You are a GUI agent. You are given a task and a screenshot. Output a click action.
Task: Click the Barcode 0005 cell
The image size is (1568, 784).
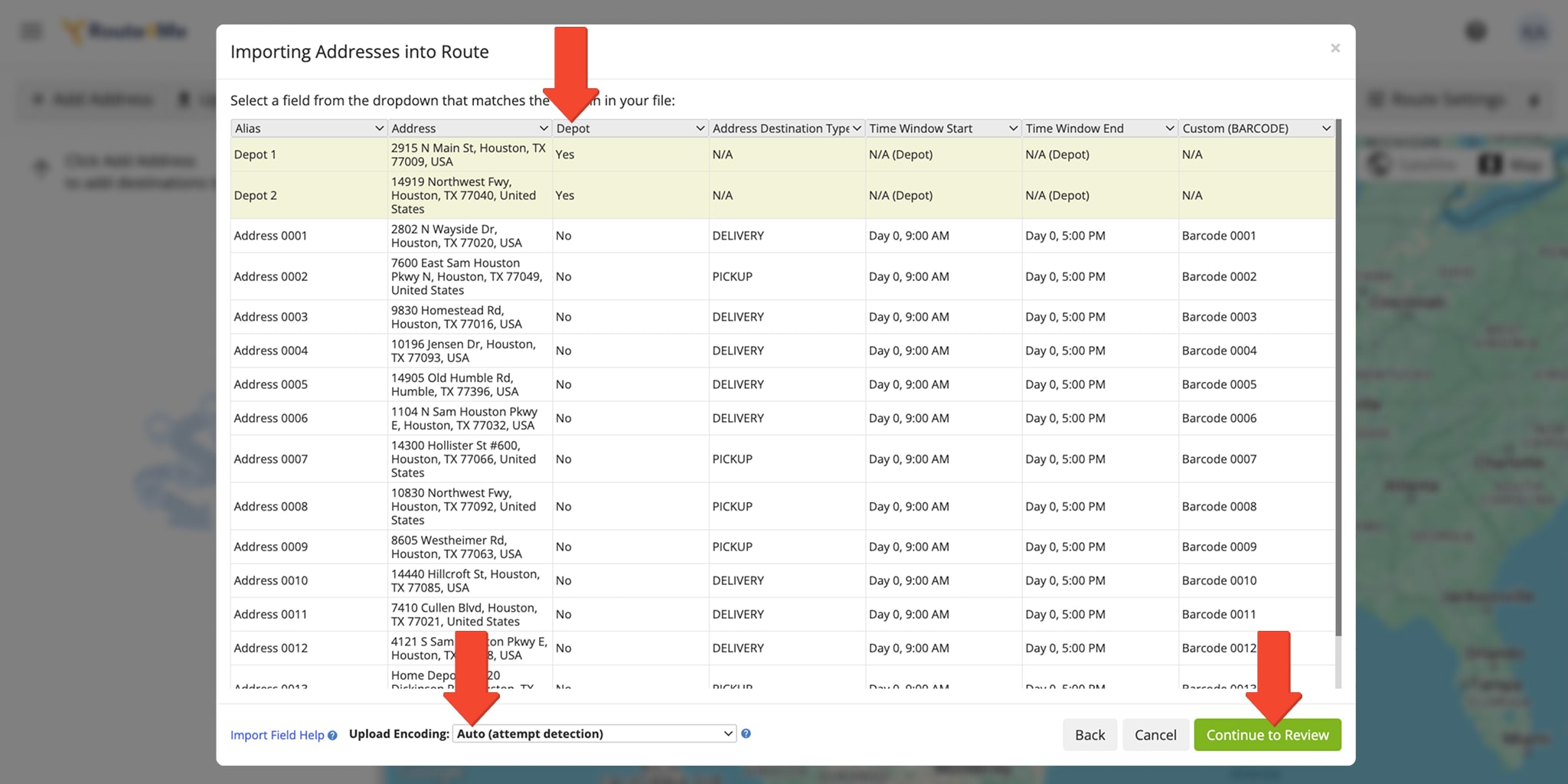click(x=1256, y=384)
